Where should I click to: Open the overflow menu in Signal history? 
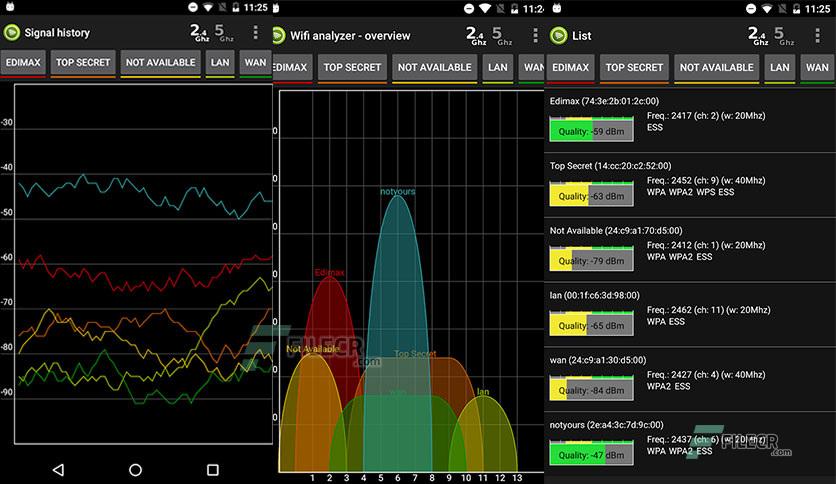tap(256, 33)
